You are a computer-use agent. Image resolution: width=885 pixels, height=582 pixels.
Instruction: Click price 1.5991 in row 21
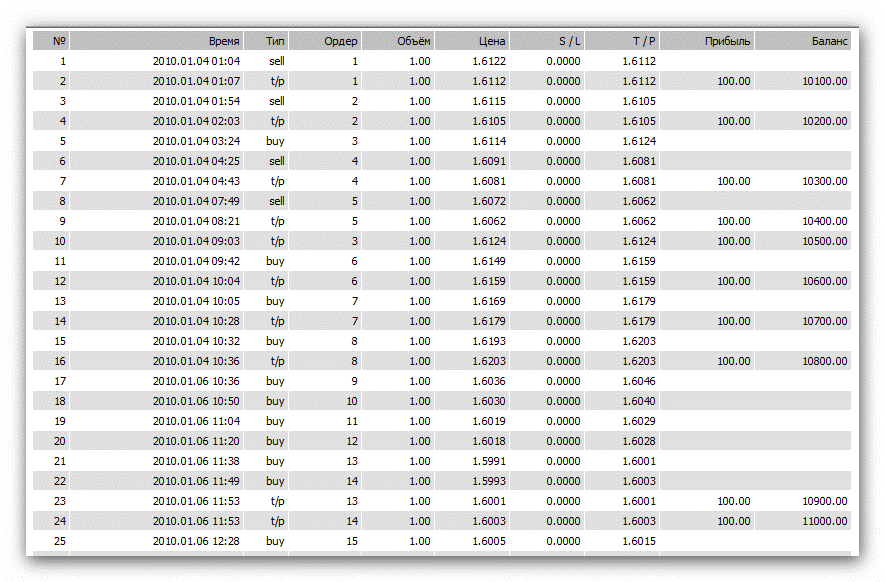click(x=489, y=461)
